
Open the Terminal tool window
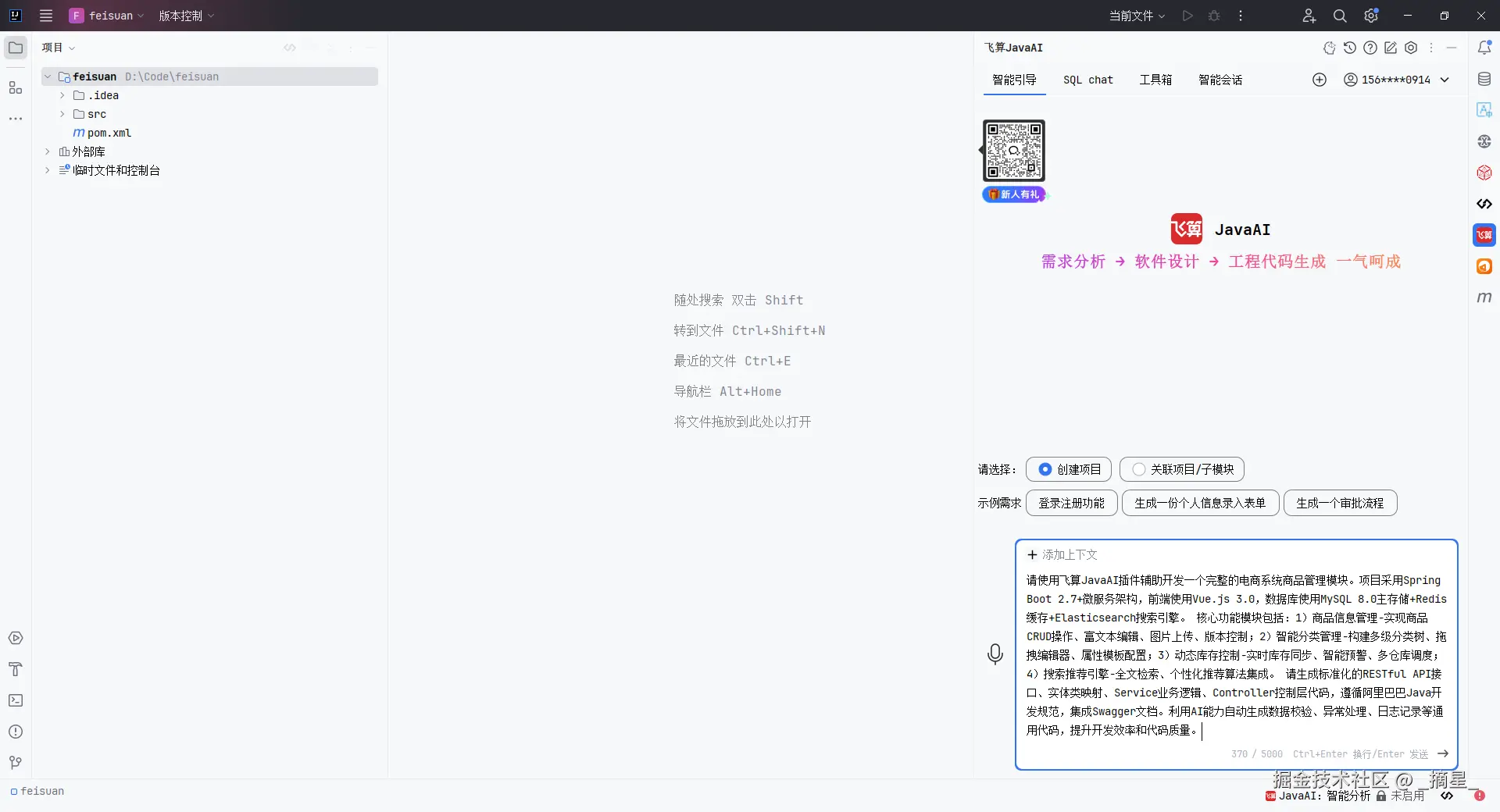(16, 700)
